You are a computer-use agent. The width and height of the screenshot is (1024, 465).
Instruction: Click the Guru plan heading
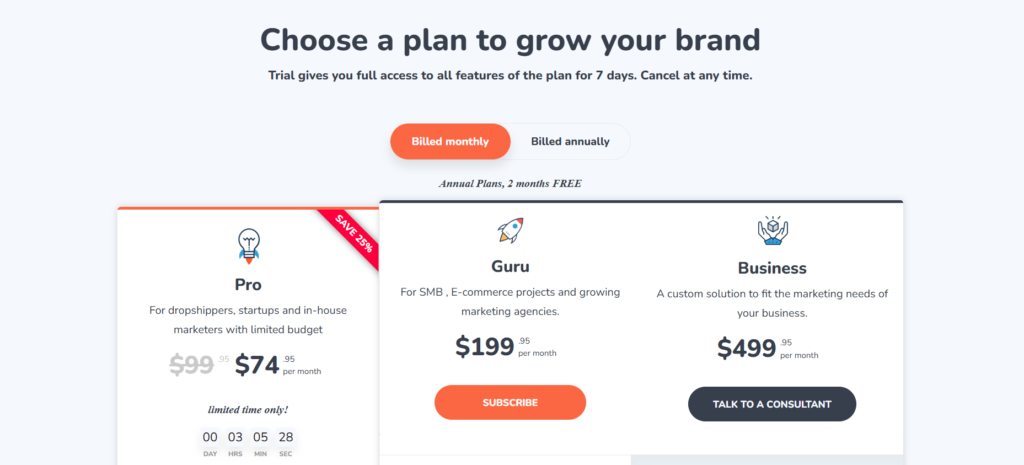[x=510, y=267]
